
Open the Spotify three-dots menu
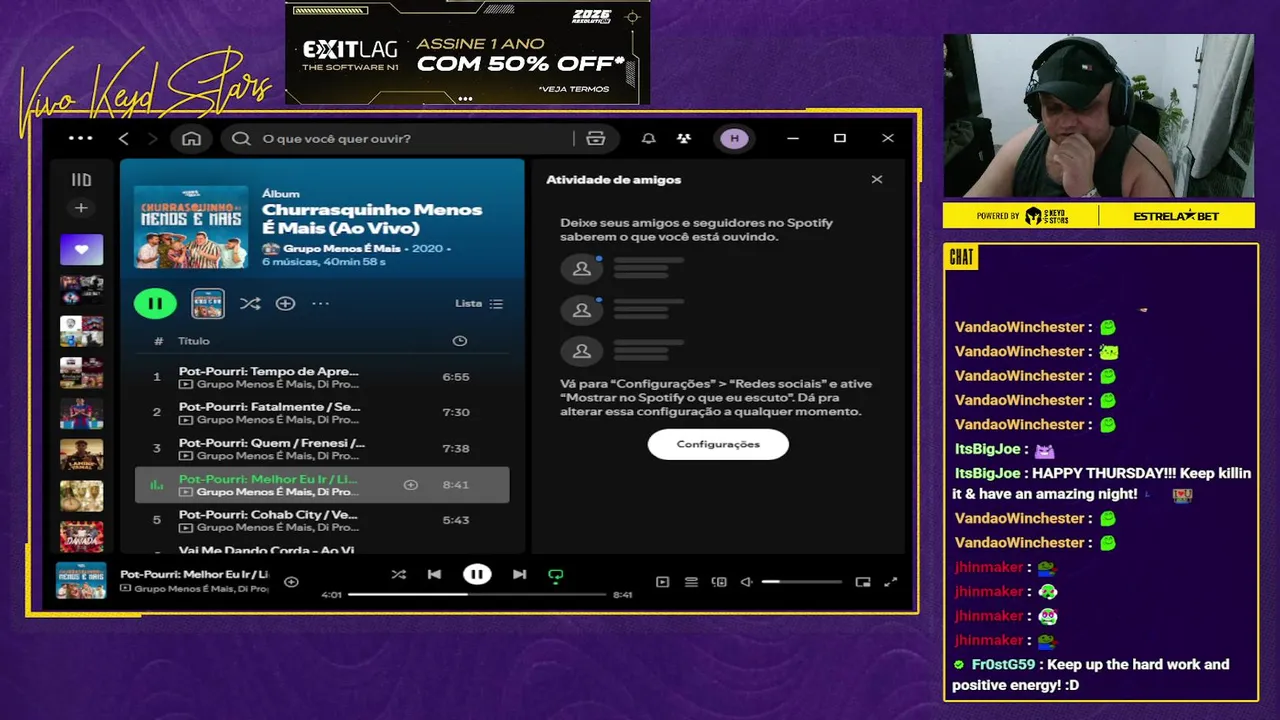point(80,139)
